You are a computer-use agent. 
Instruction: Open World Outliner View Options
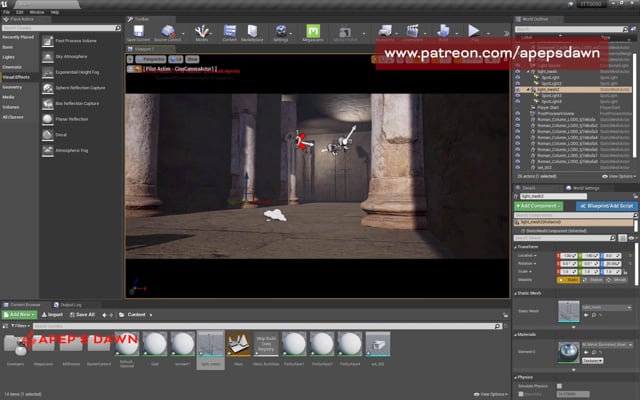point(619,177)
